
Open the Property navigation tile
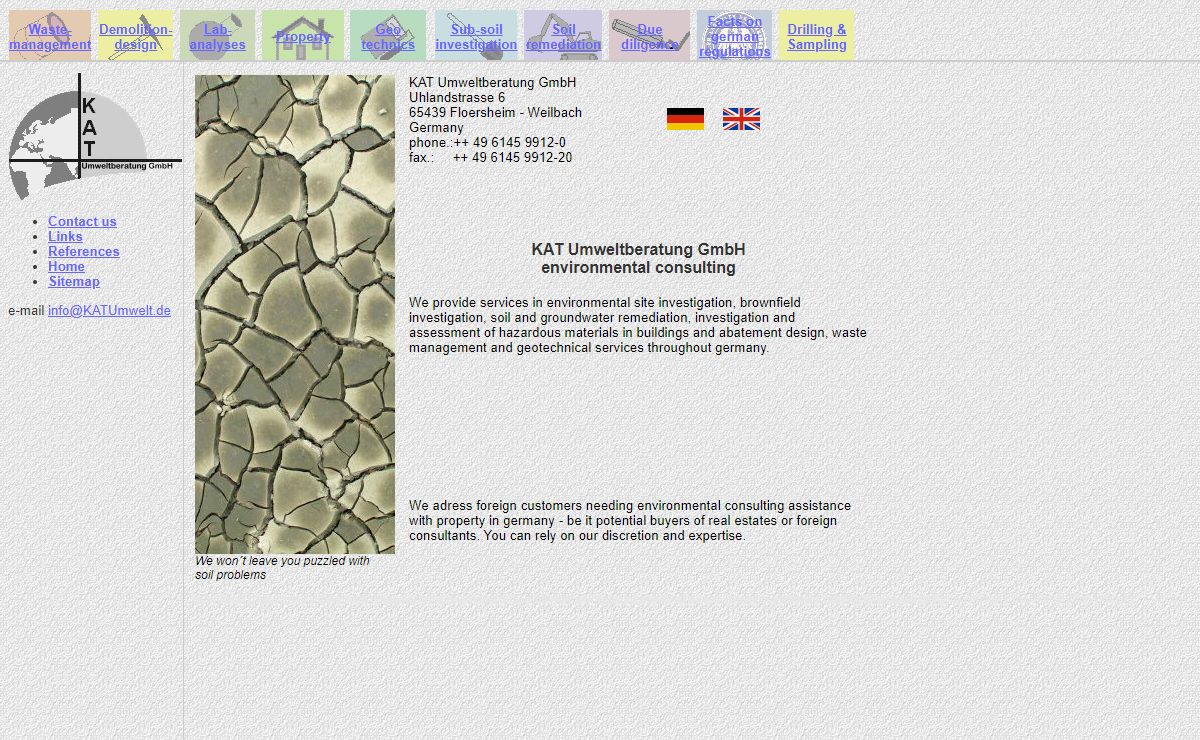(x=303, y=36)
